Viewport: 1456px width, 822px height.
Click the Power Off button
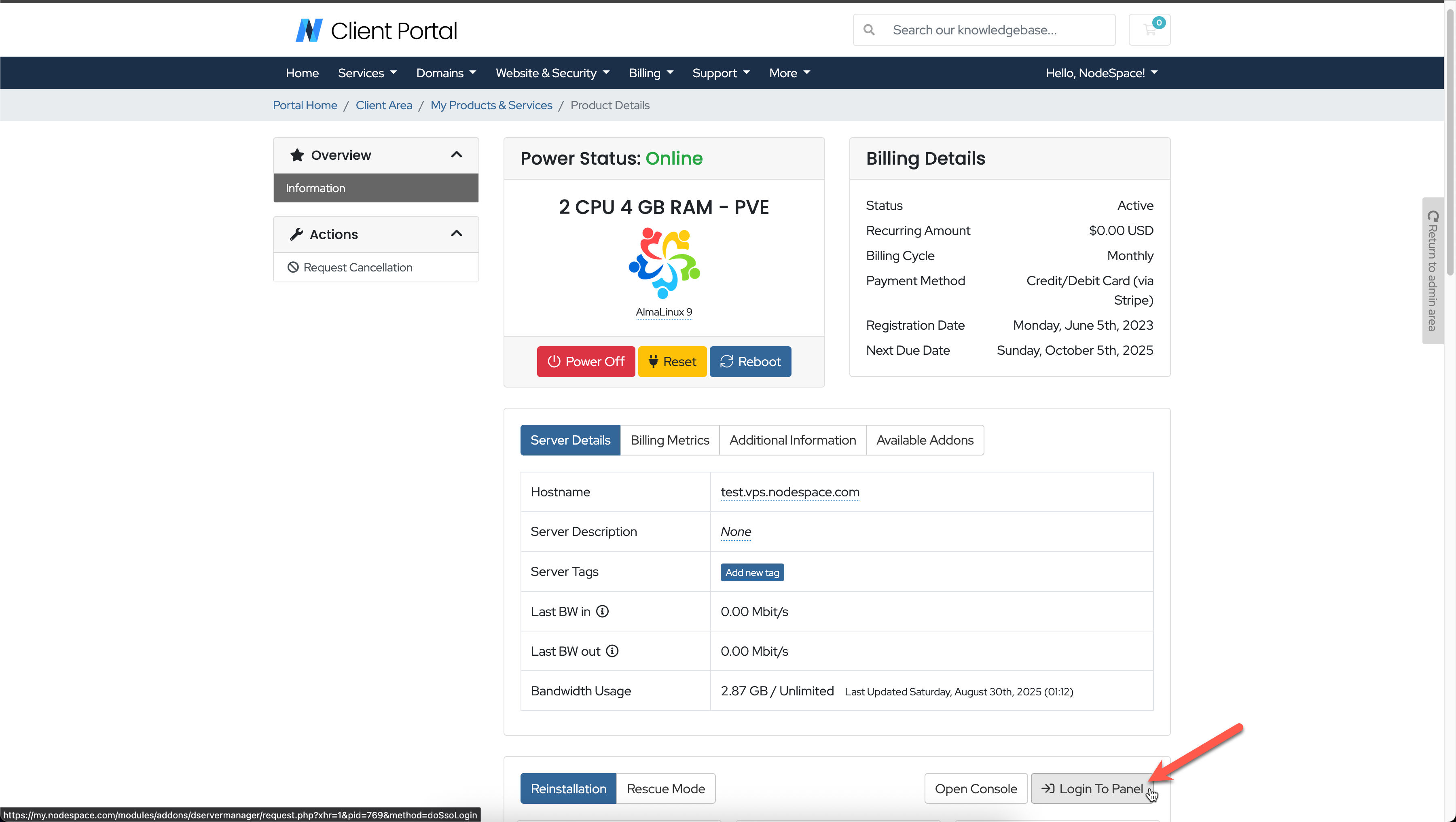(x=586, y=361)
